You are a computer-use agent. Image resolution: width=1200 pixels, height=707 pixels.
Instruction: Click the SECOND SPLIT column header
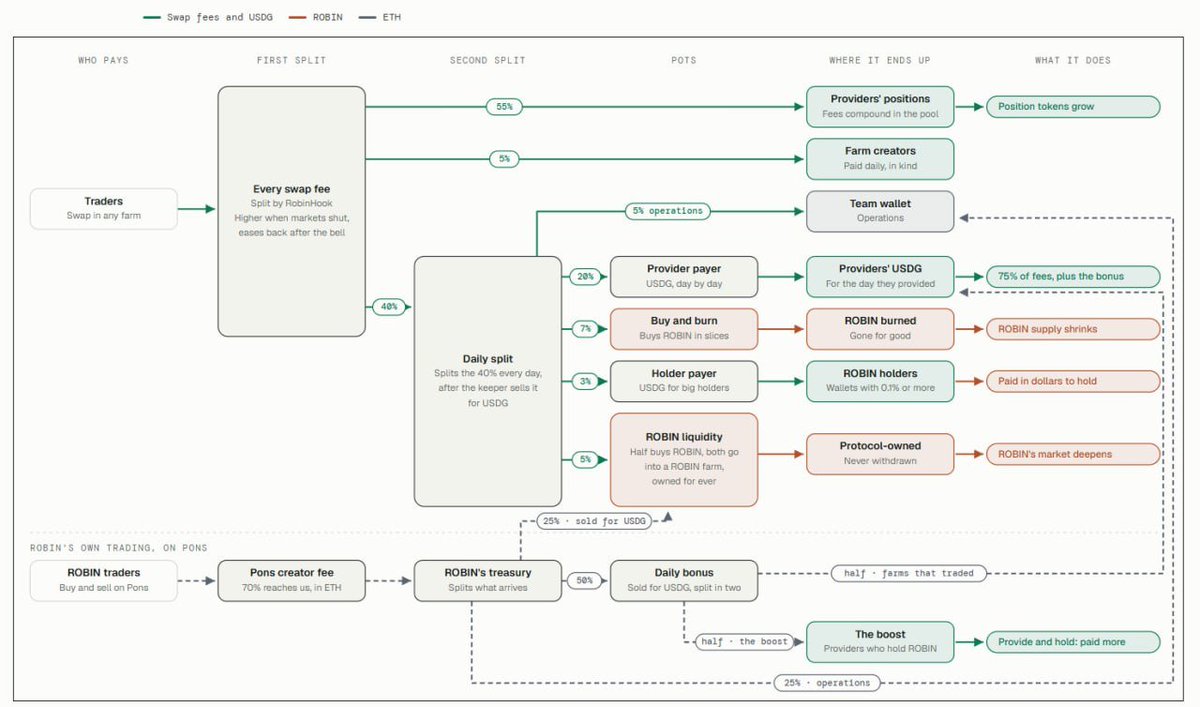click(488, 61)
